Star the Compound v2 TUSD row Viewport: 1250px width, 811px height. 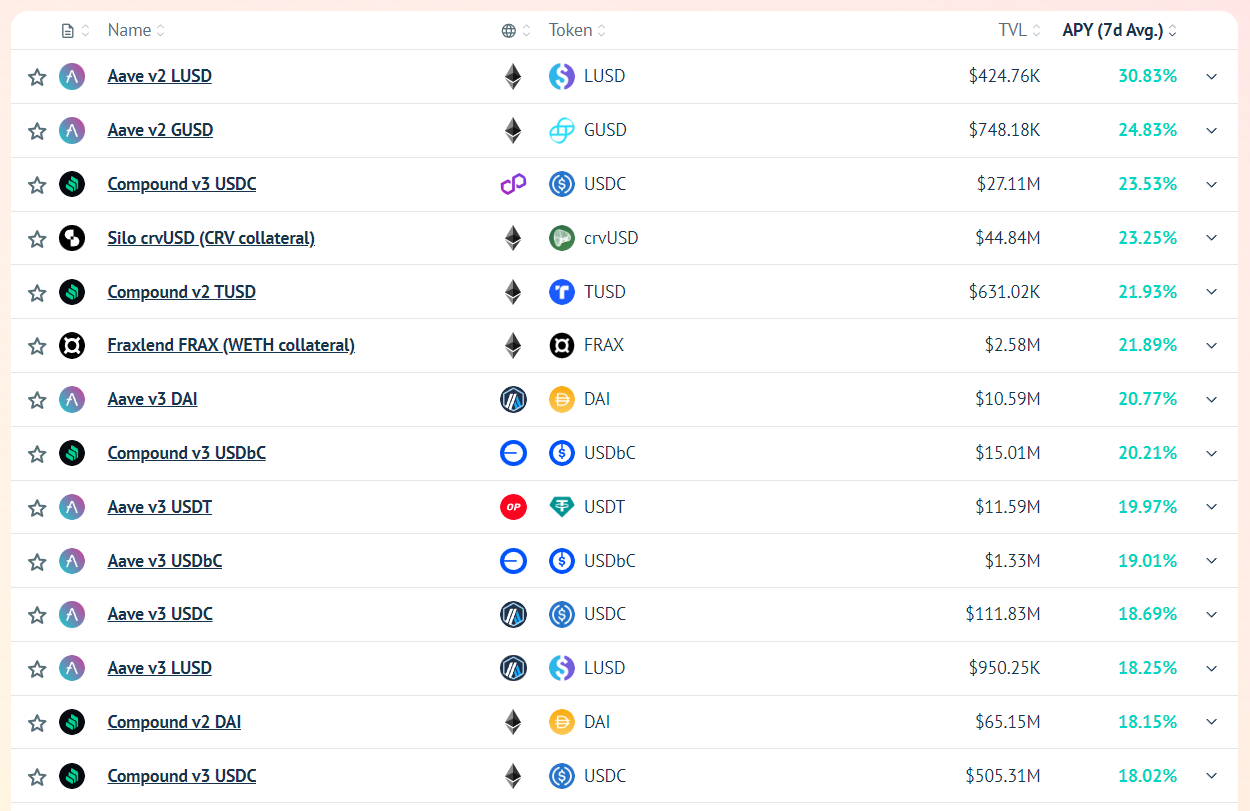(37, 292)
